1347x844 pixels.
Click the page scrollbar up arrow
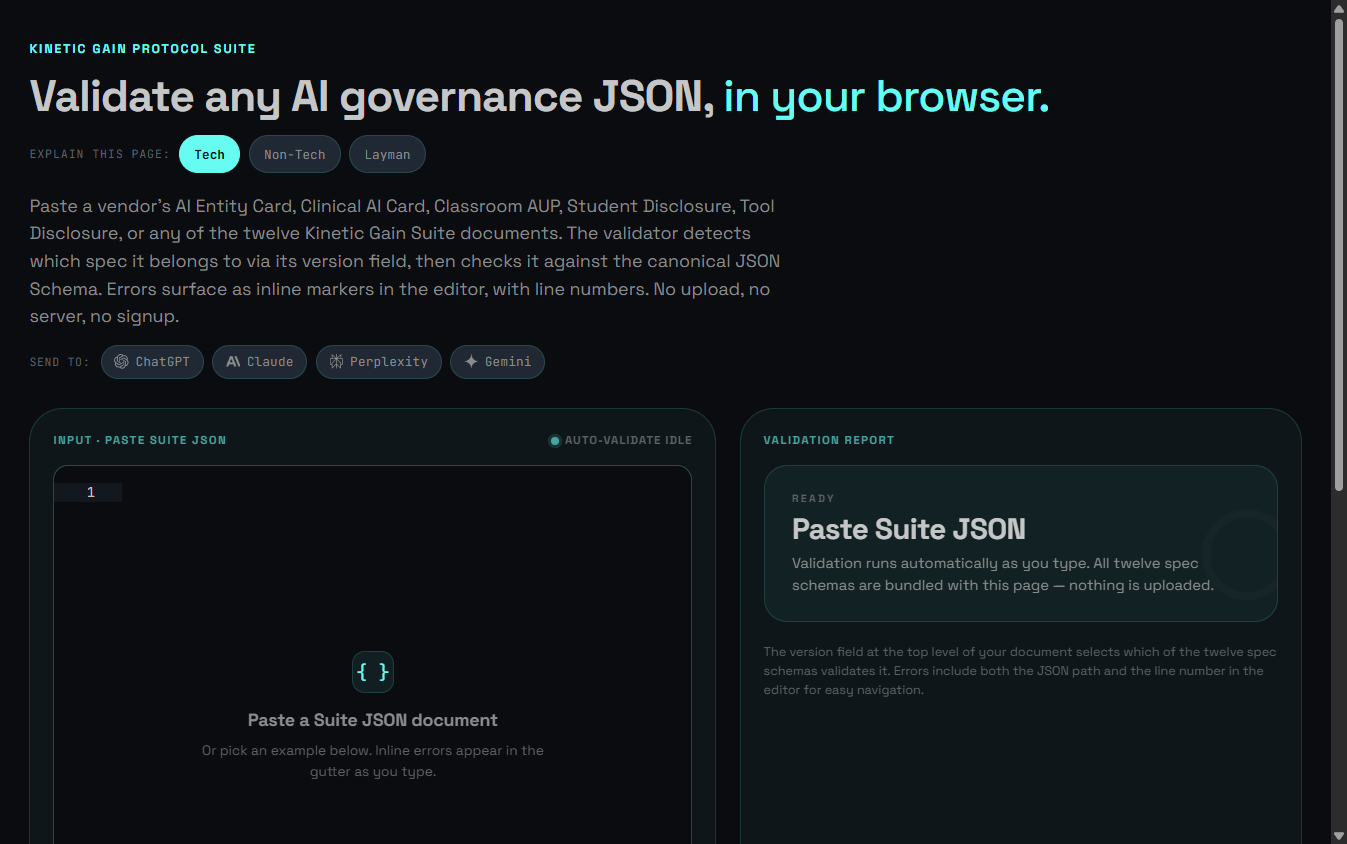coord(1339,8)
